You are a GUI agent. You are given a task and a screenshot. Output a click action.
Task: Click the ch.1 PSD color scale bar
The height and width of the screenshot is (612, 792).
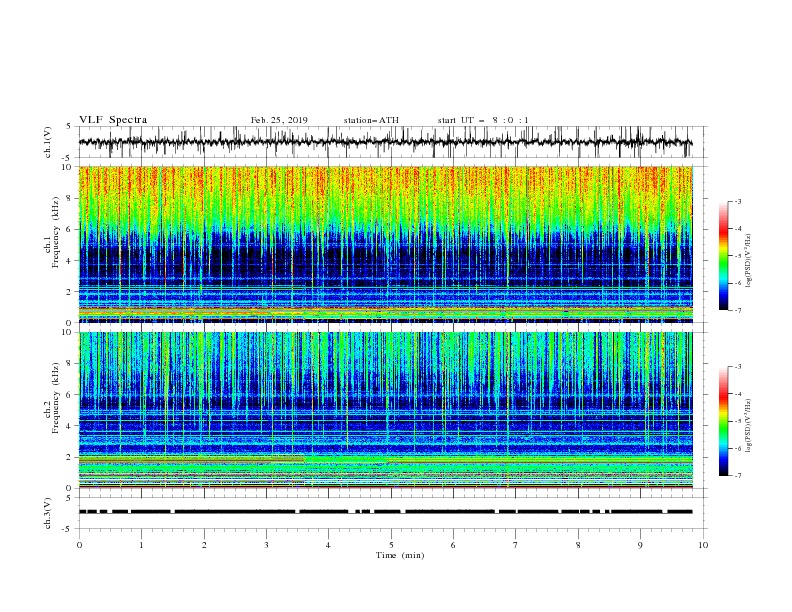coord(724,256)
